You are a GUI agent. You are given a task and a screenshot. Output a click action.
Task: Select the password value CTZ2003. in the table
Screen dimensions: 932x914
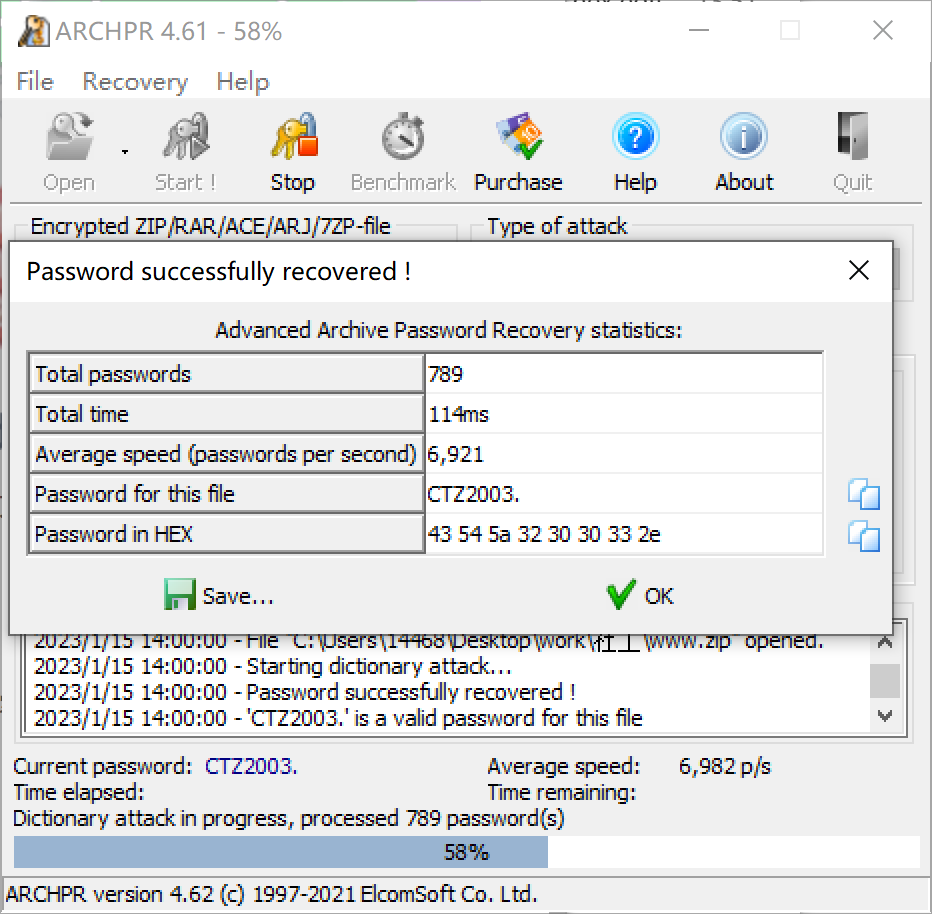pos(473,494)
